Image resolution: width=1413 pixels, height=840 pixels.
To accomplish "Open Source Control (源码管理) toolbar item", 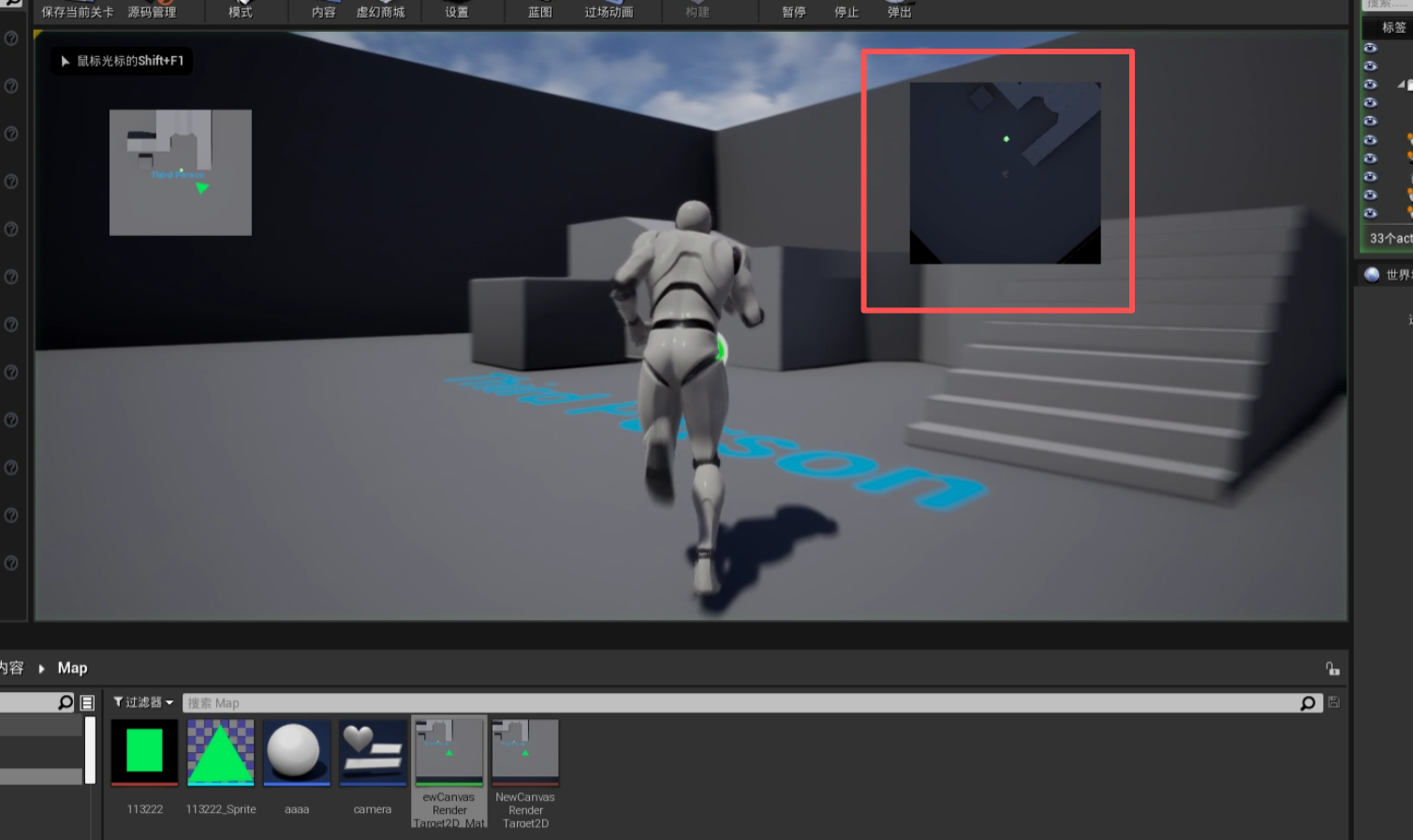I will pyautogui.click(x=152, y=12).
